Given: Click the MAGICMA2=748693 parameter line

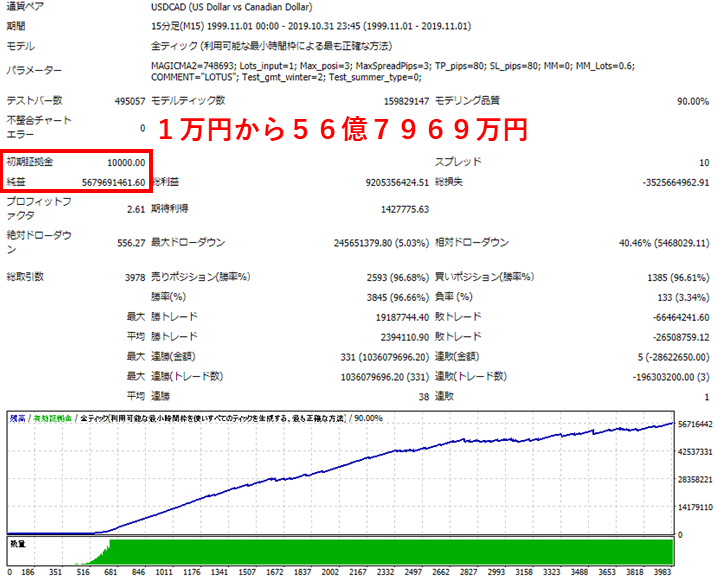Looking at the screenshot, I should [393, 66].
